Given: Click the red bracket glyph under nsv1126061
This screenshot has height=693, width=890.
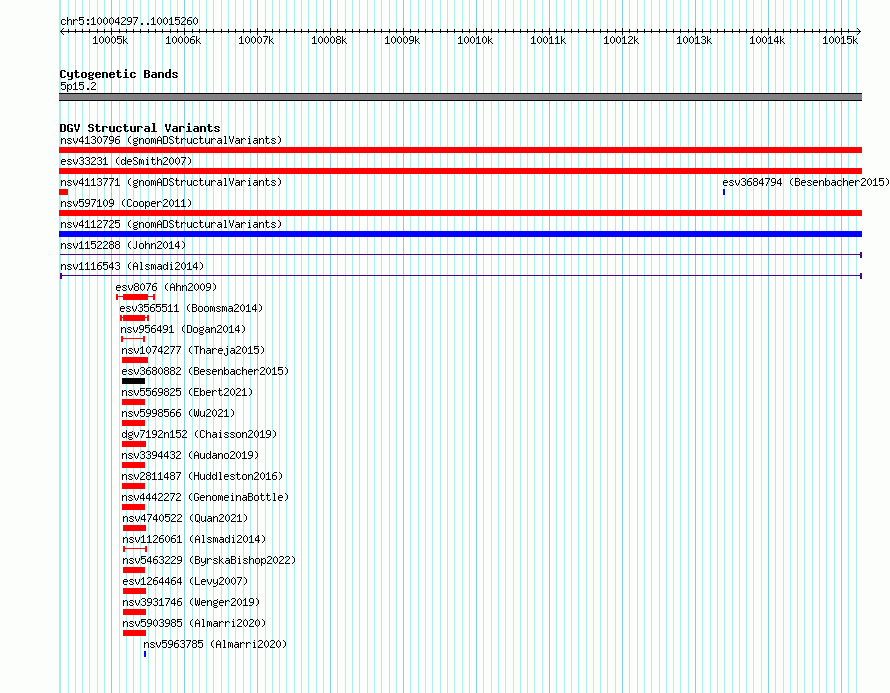Looking at the screenshot, I should point(135,549).
